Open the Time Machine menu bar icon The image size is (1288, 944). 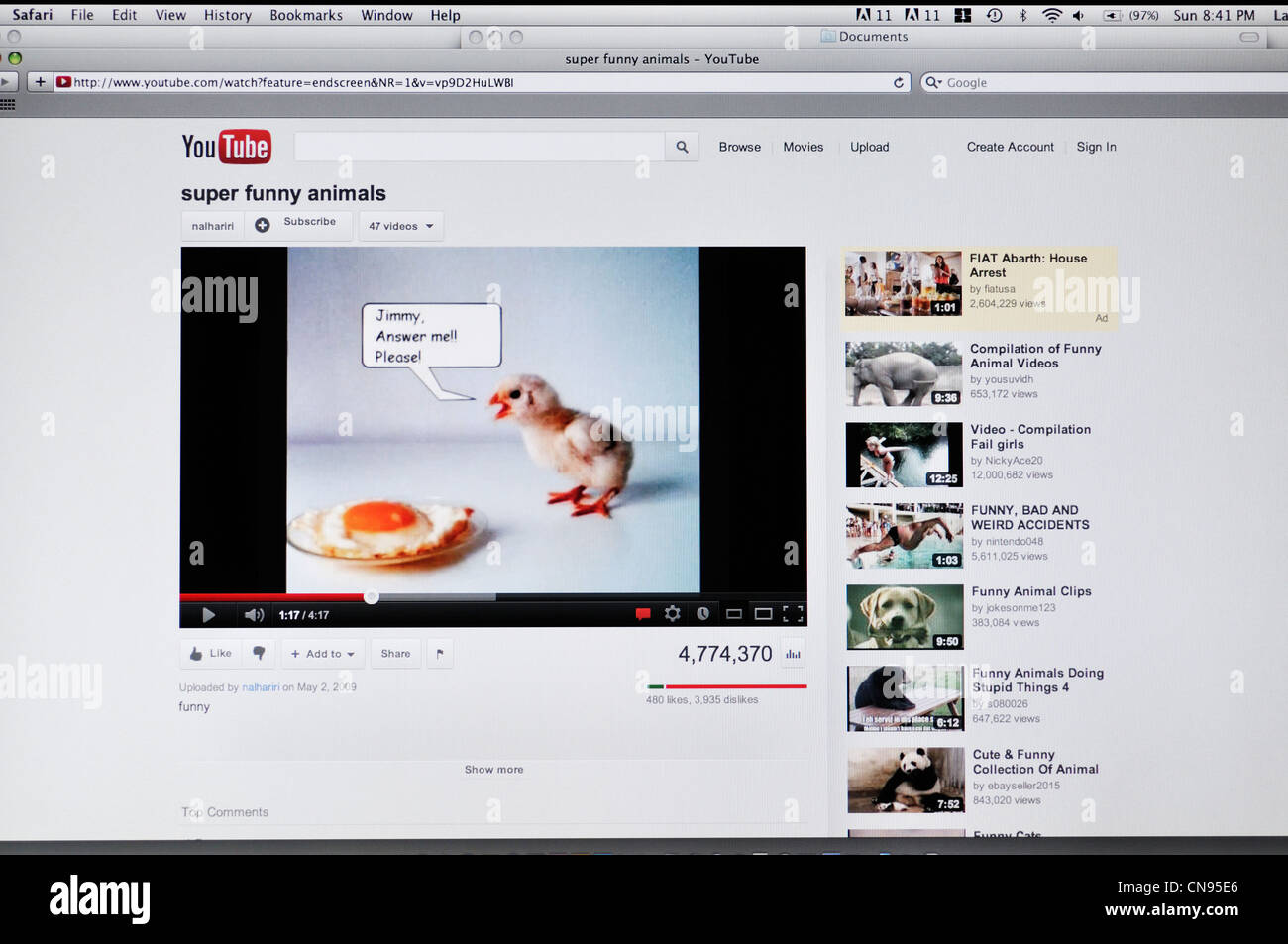994,15
